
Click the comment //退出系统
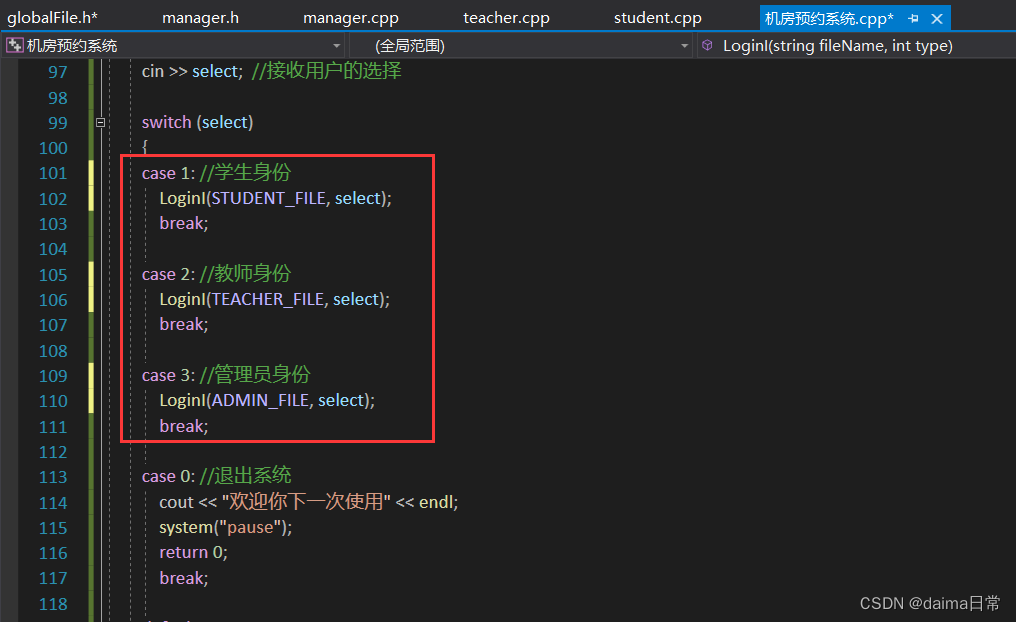click(246, 476)
